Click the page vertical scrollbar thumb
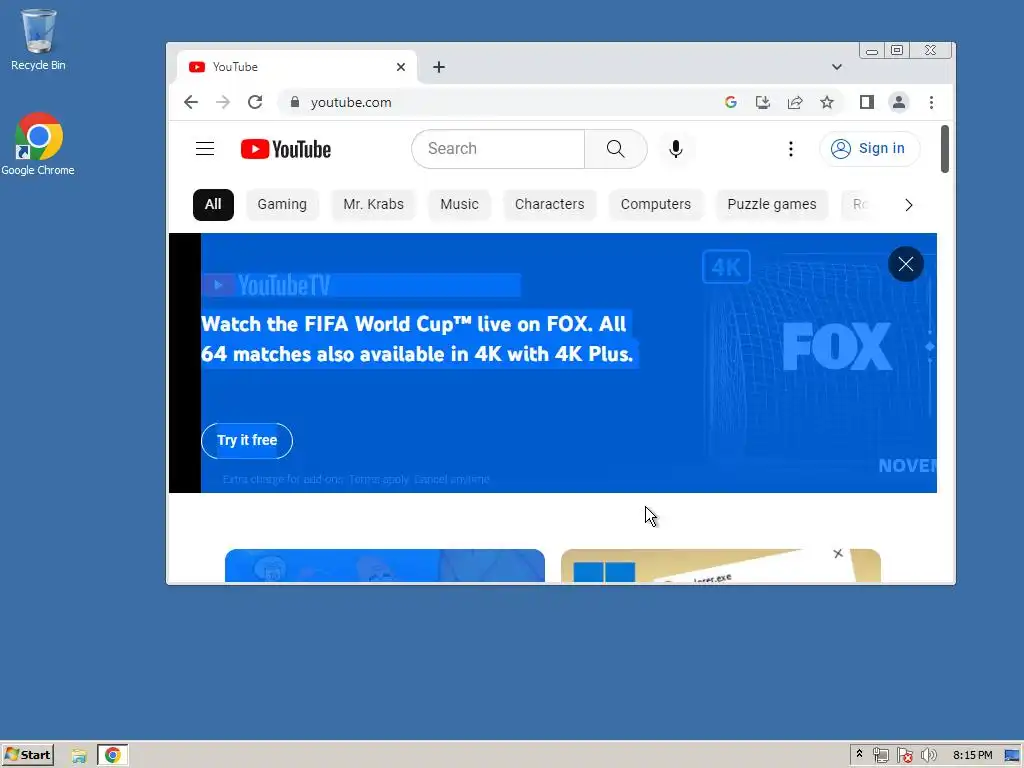Image resolution: width=1024 pixels, height=768 pixels. pyautogui.click(x=944, y=149)
